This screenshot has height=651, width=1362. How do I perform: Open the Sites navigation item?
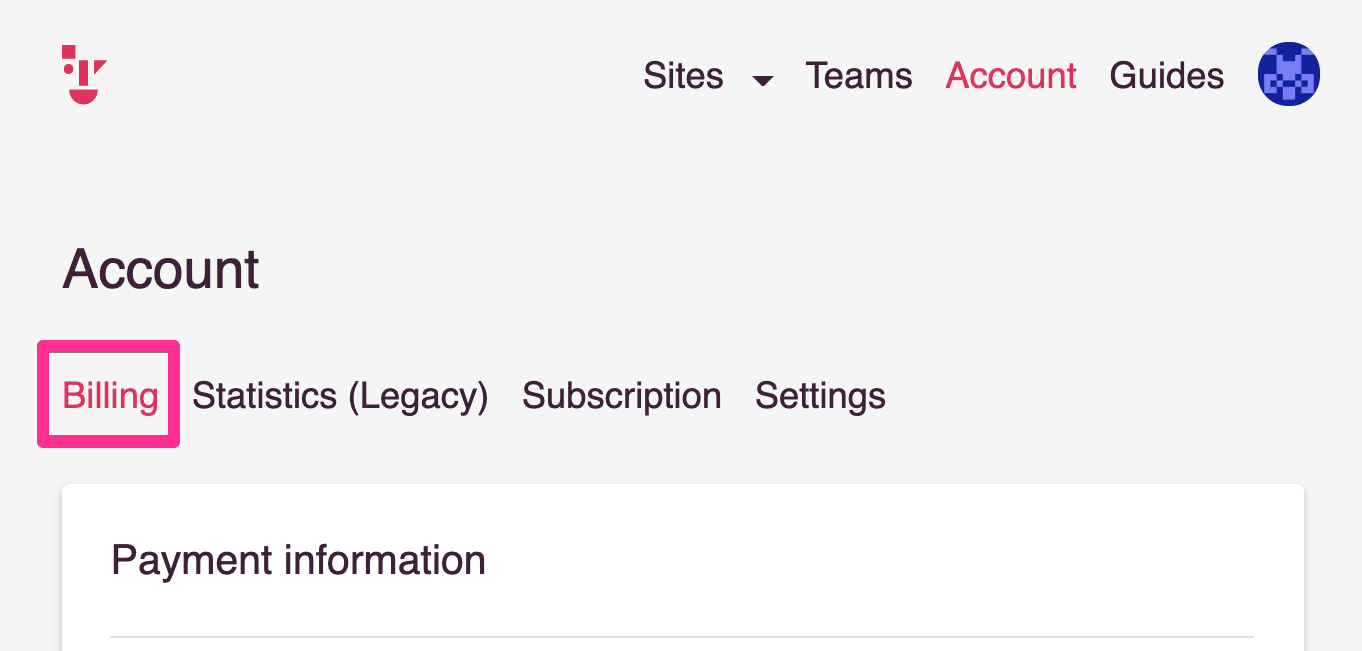[x=684, y=76]
